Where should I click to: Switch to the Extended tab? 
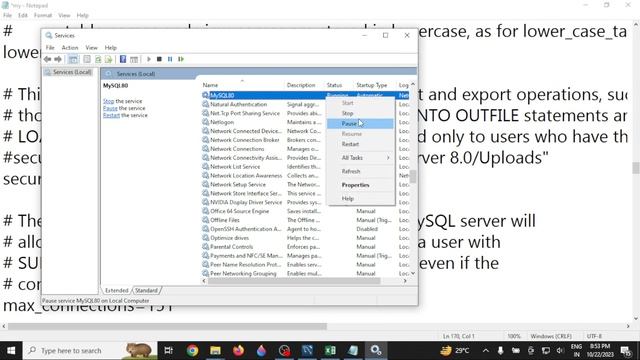click(117, 290)
